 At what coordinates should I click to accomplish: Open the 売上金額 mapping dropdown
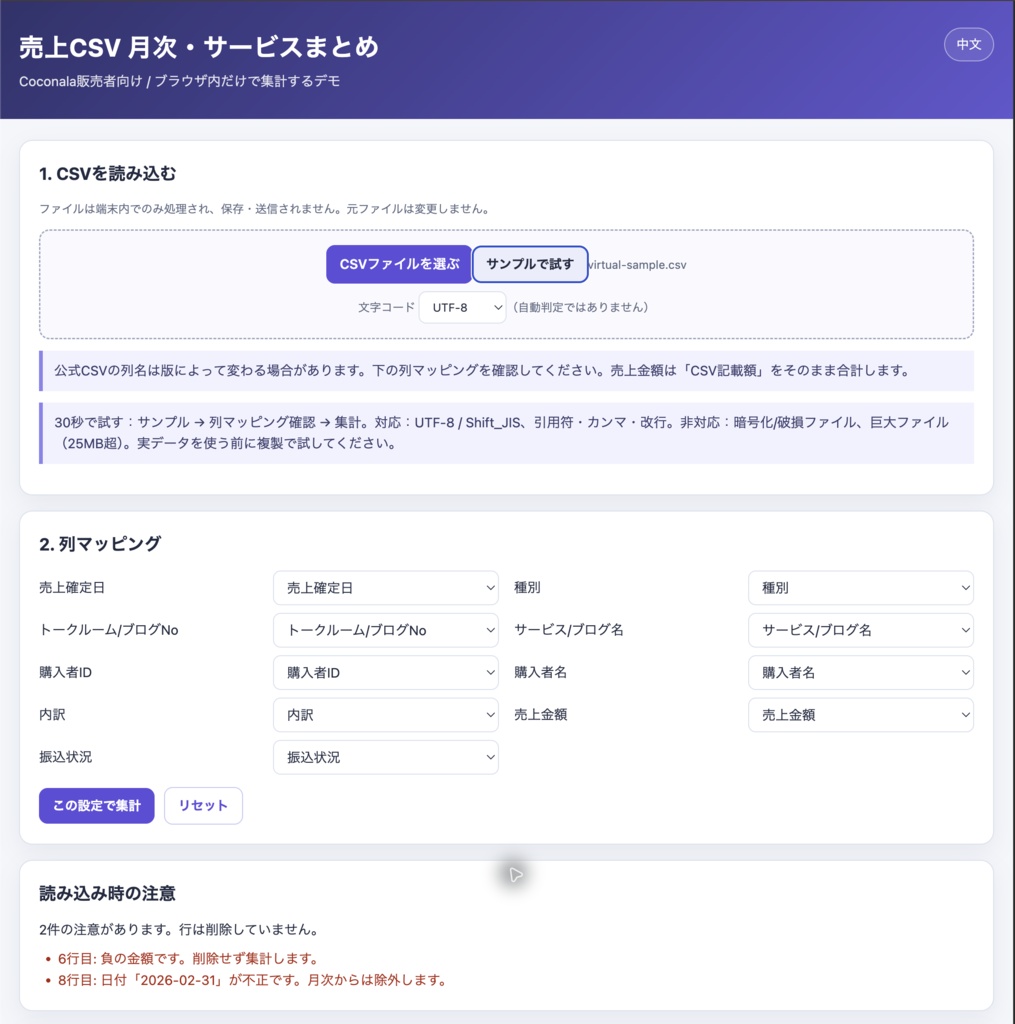[x=861, y=715]
